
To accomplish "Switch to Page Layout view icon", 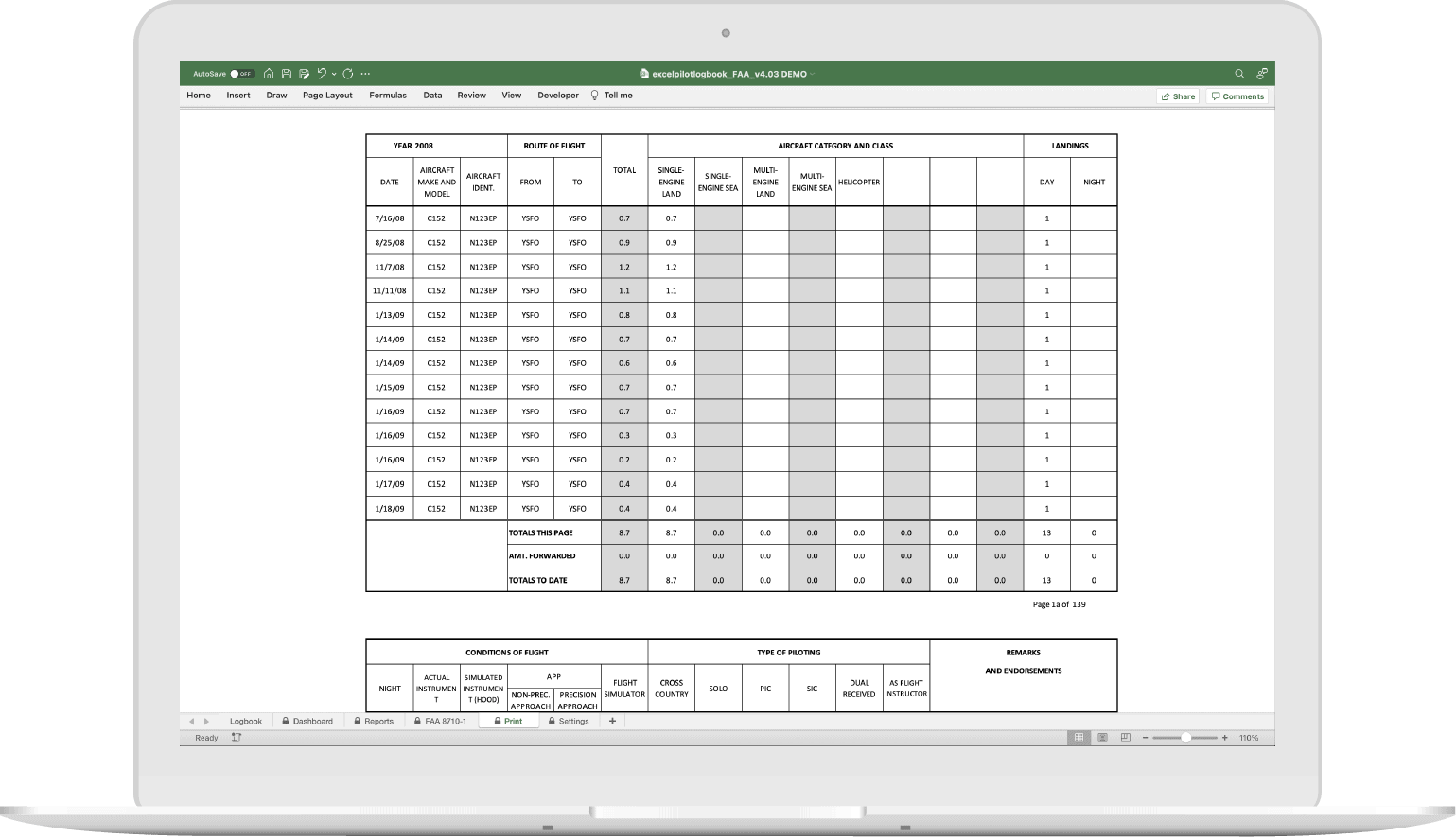I will coord(1102,738).
